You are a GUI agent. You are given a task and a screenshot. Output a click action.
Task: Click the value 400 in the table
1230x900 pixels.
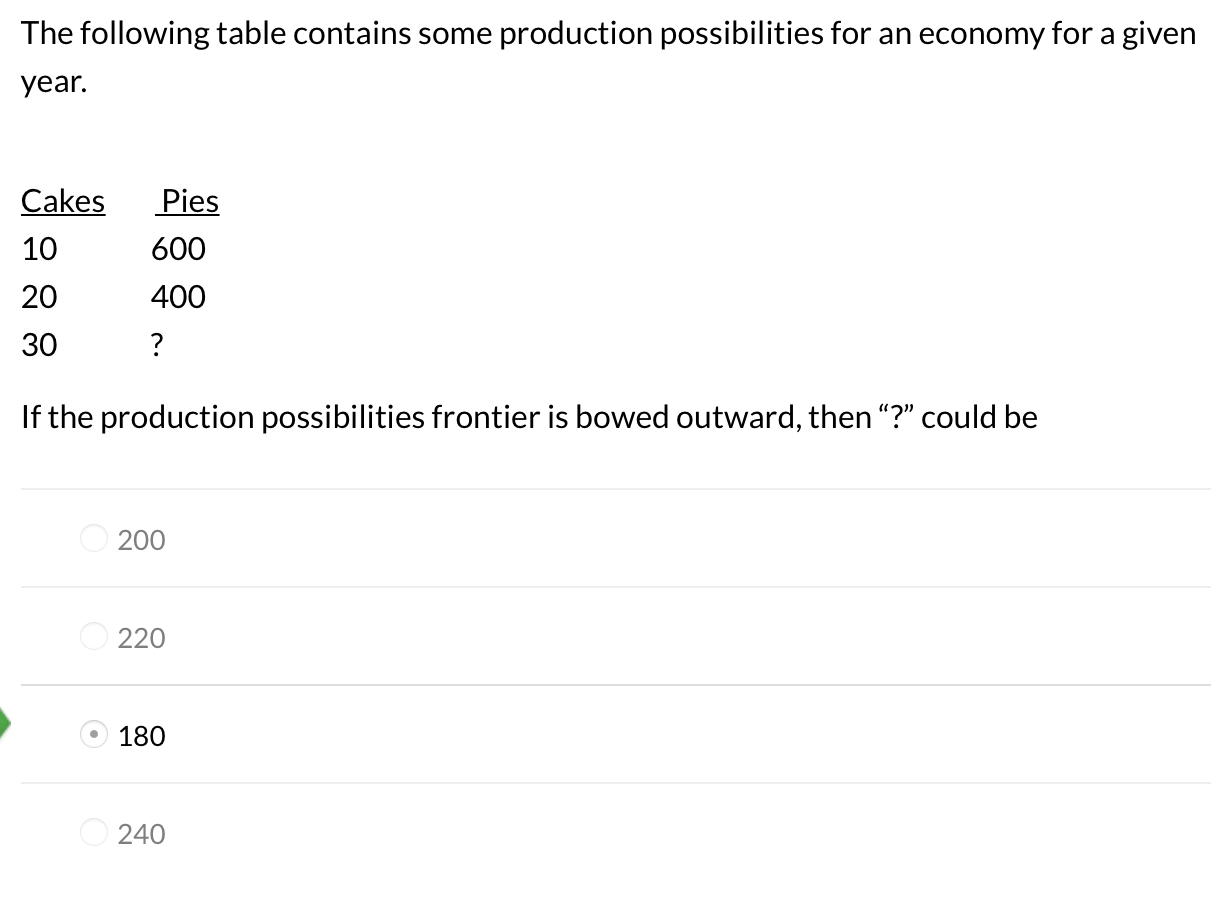(180, 297)
